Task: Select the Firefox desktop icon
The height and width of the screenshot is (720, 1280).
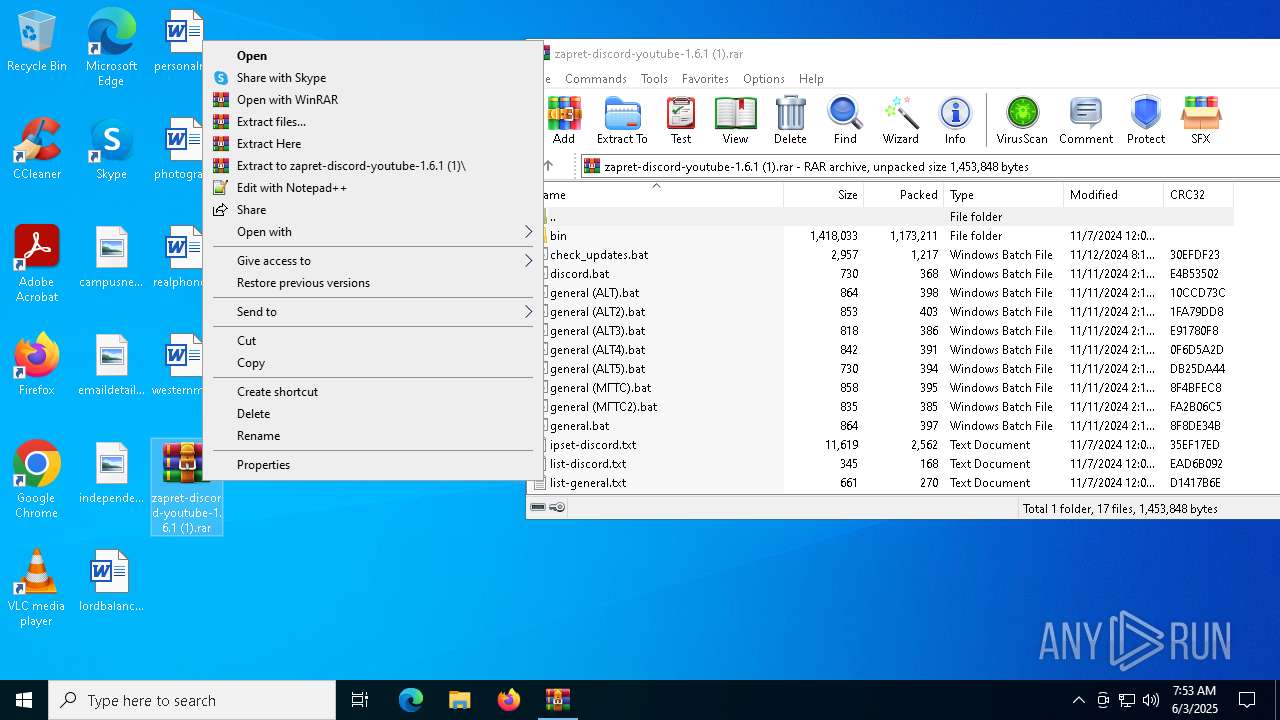Action: pos(37,365)
